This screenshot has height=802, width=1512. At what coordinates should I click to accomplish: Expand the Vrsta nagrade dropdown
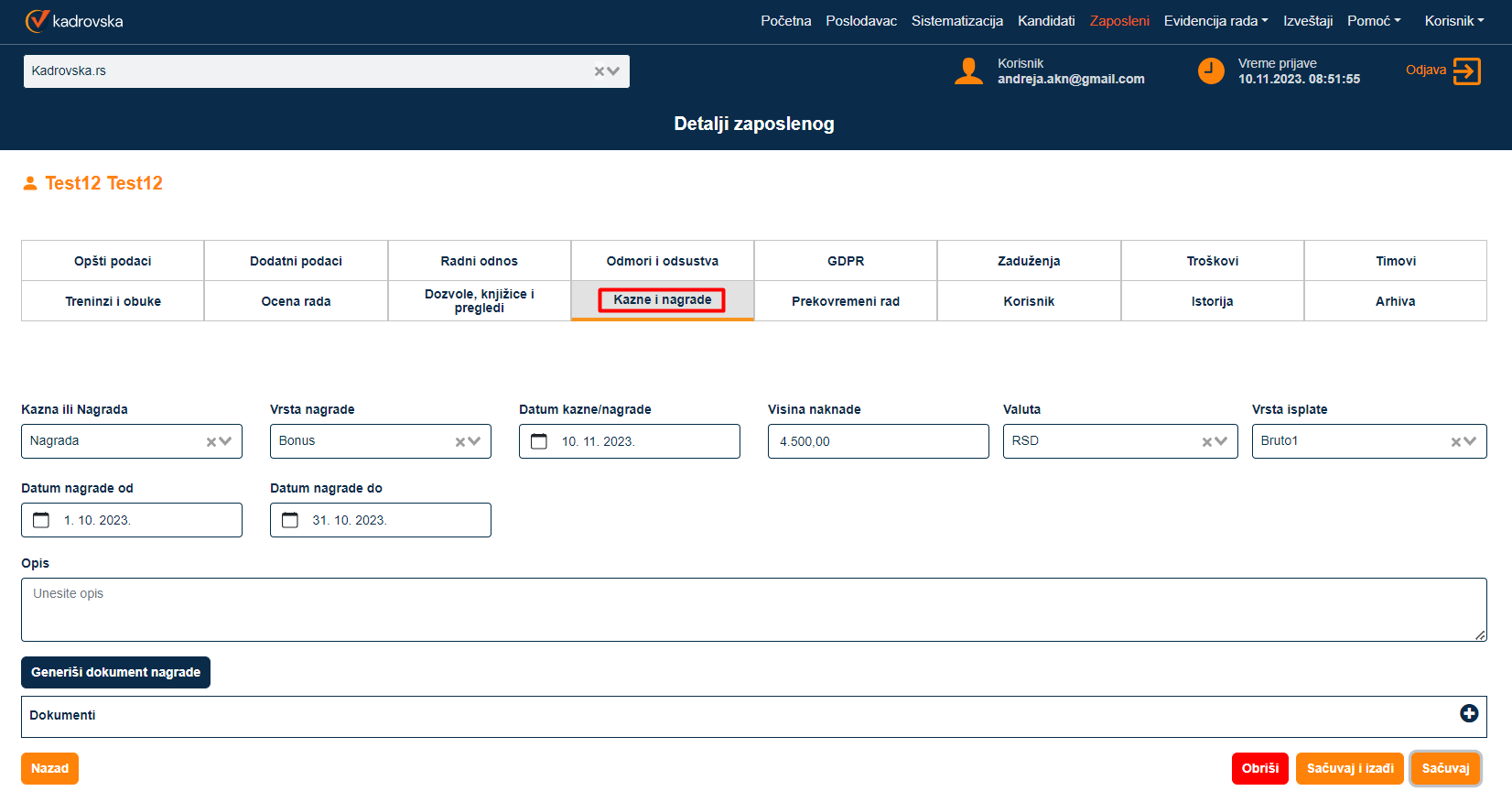click(475, 442)
